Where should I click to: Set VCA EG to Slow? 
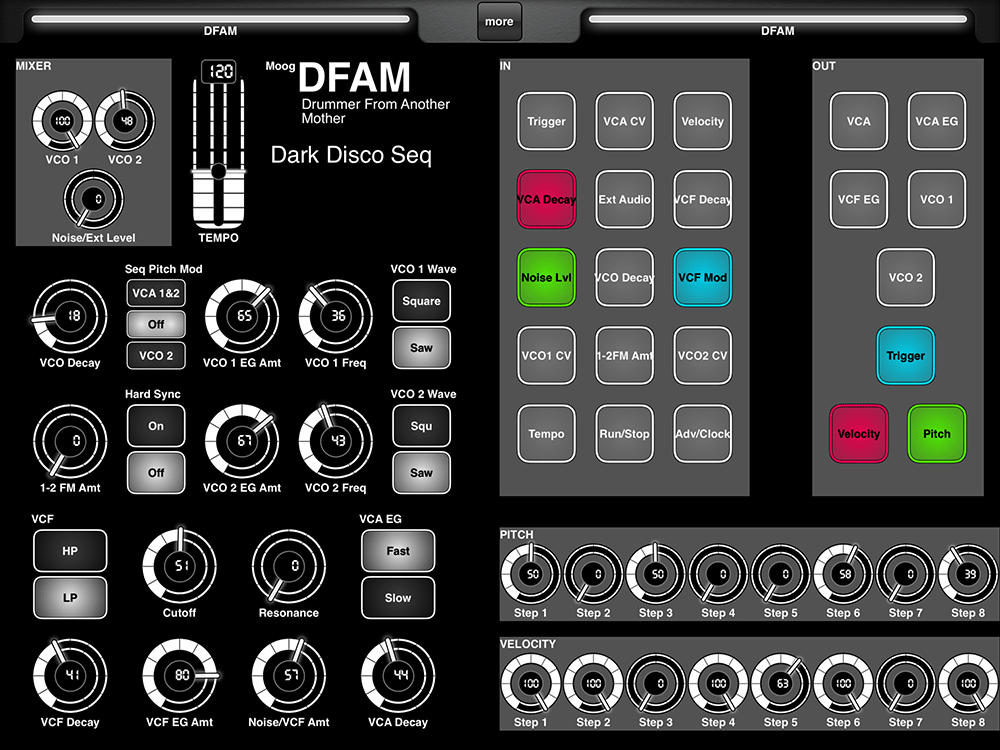coord(398,598)
